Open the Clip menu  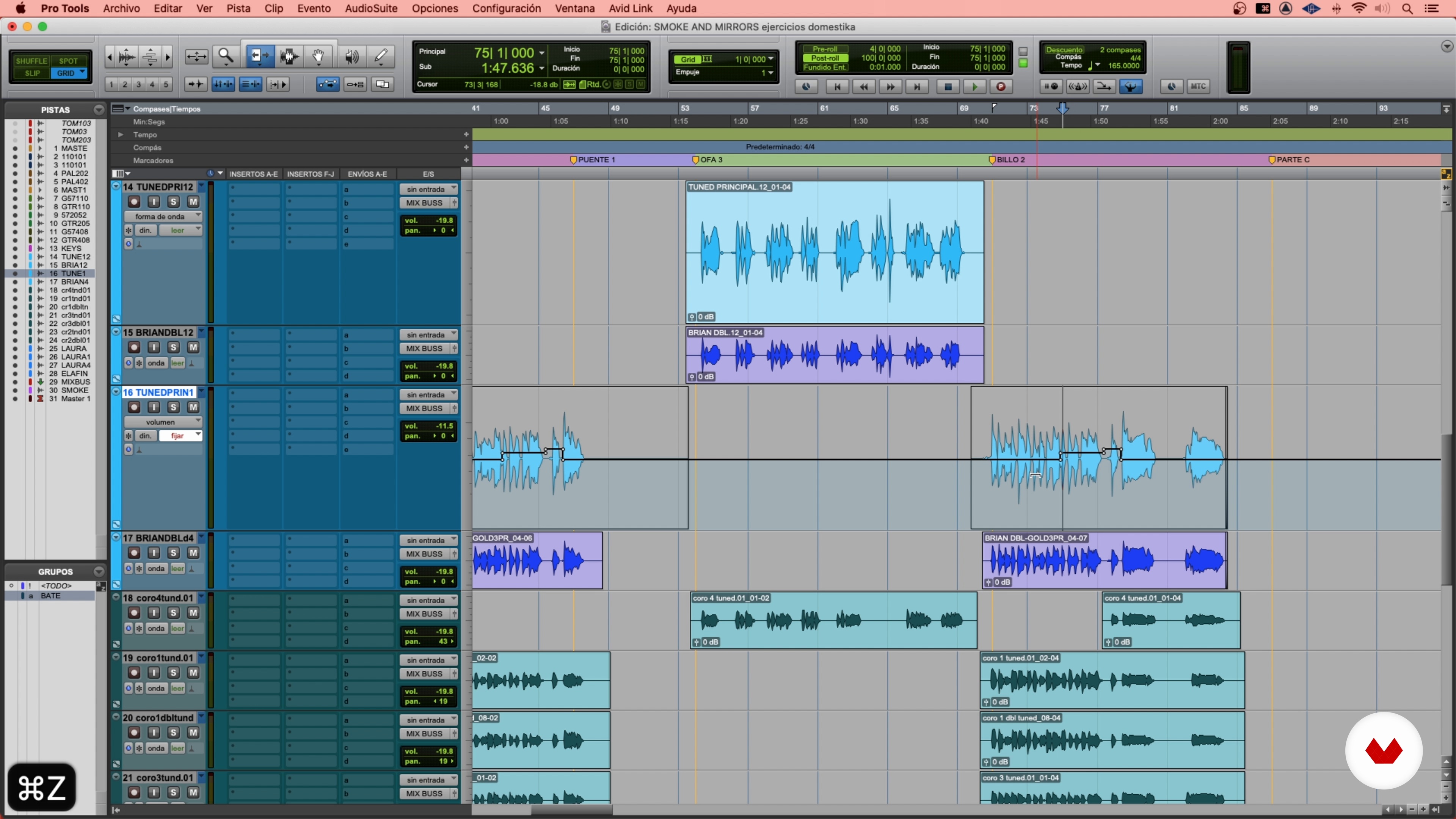pyautogui.click(x=273, y=8)
